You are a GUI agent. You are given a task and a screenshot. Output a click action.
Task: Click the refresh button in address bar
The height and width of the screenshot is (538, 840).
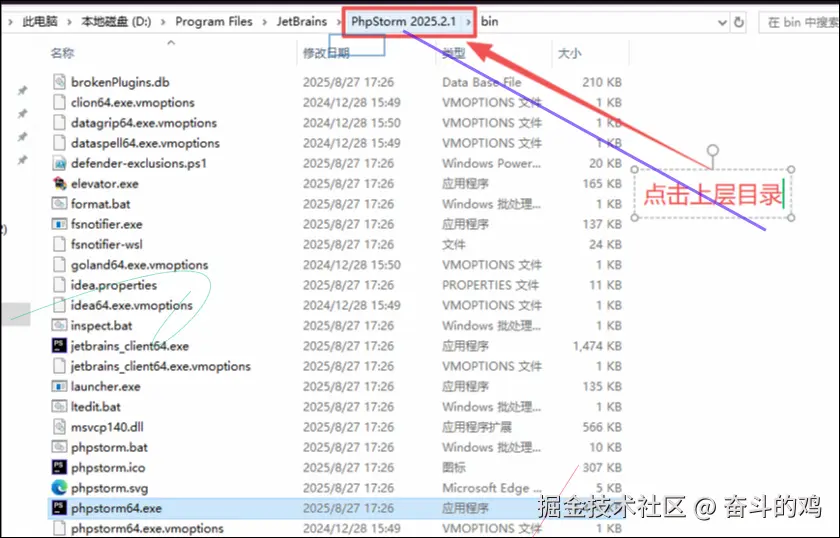pos(739,22)
